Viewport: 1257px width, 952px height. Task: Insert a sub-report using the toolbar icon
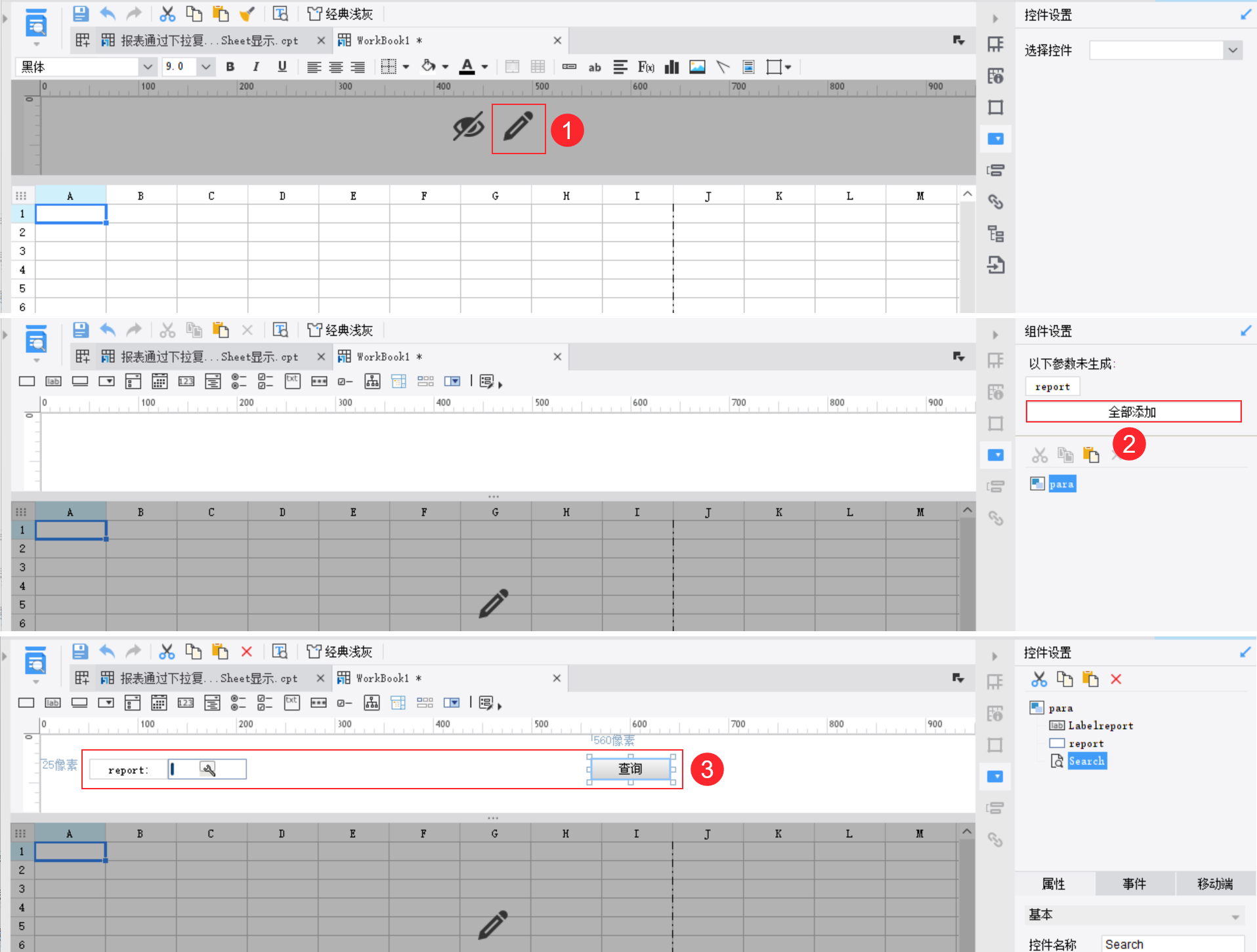(x=748, y=67)
